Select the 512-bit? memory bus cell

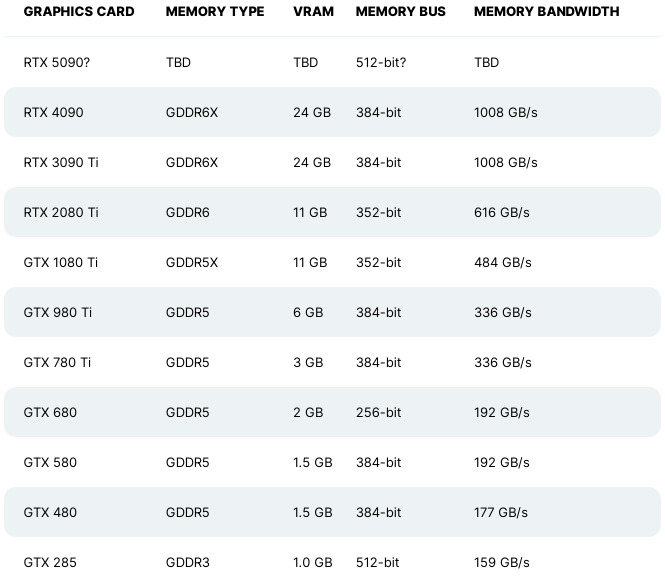tap(381, 62)
